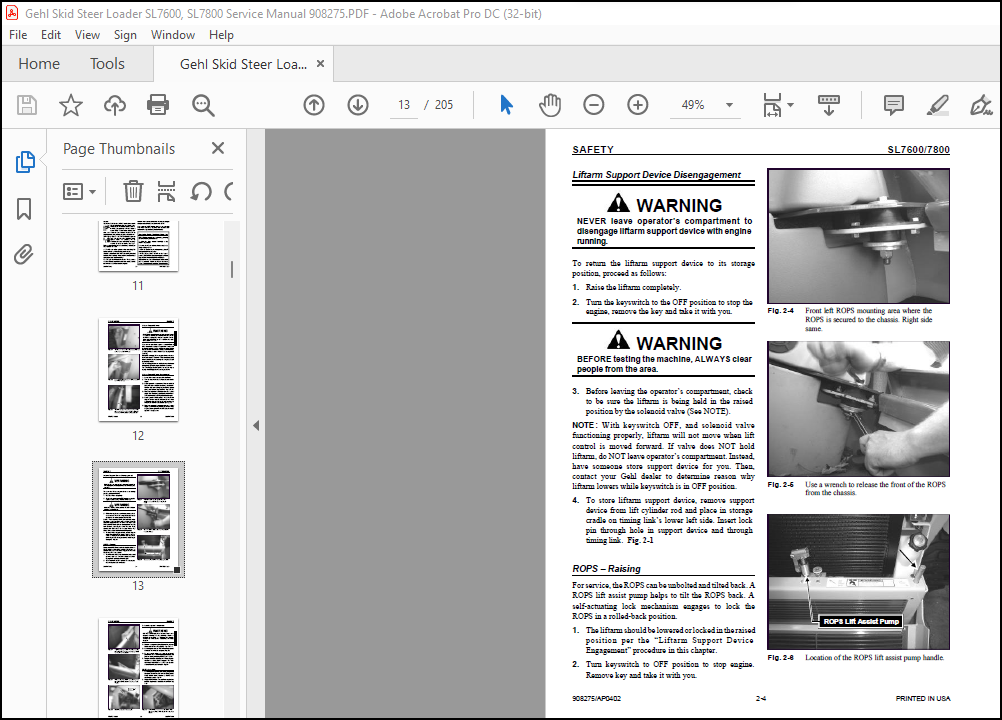Image resolution: width=1002 pixels, height=720 pixels.
Task: Click the total pages '205' text
Action: [444, 105]
